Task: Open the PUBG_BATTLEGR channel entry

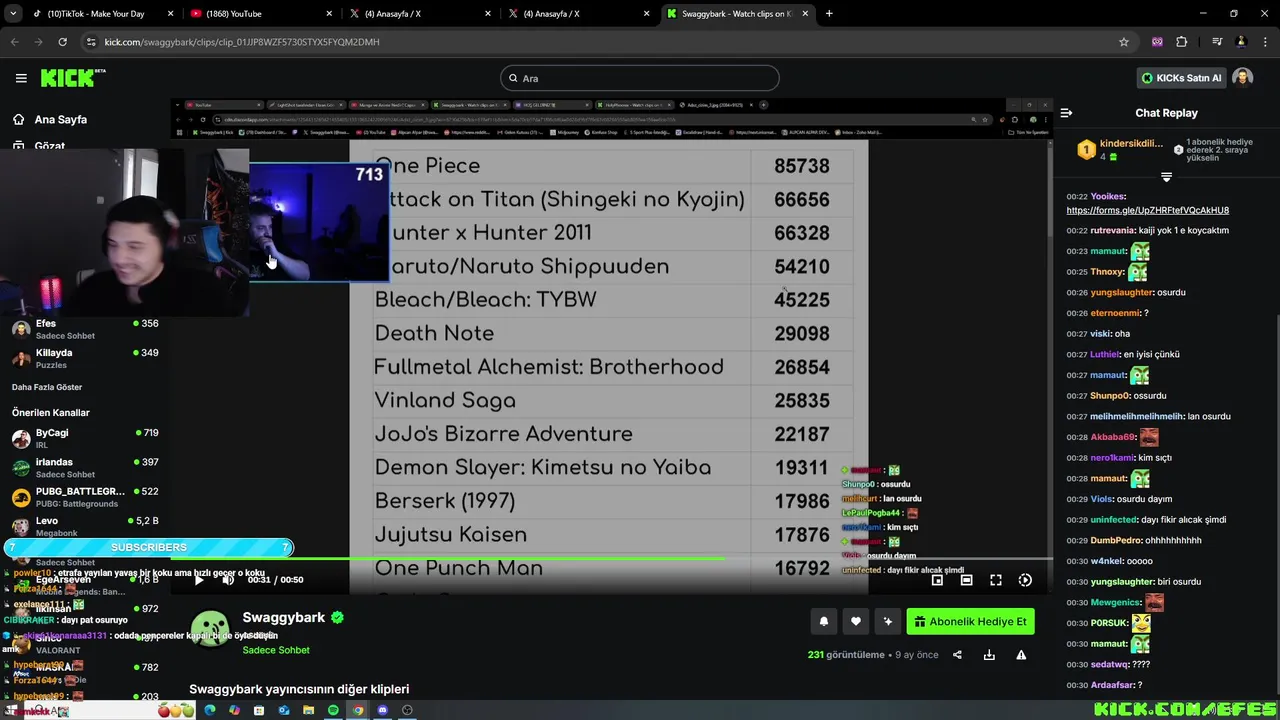Action: [85, 496]
